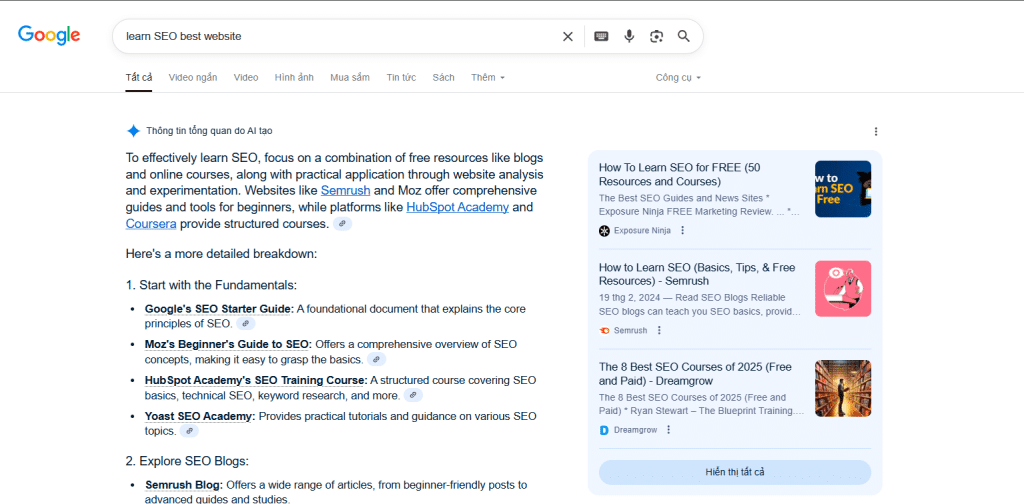
Task: Click source link chip after Yoast SEO Academy
Action: click(x=189, y=431)
